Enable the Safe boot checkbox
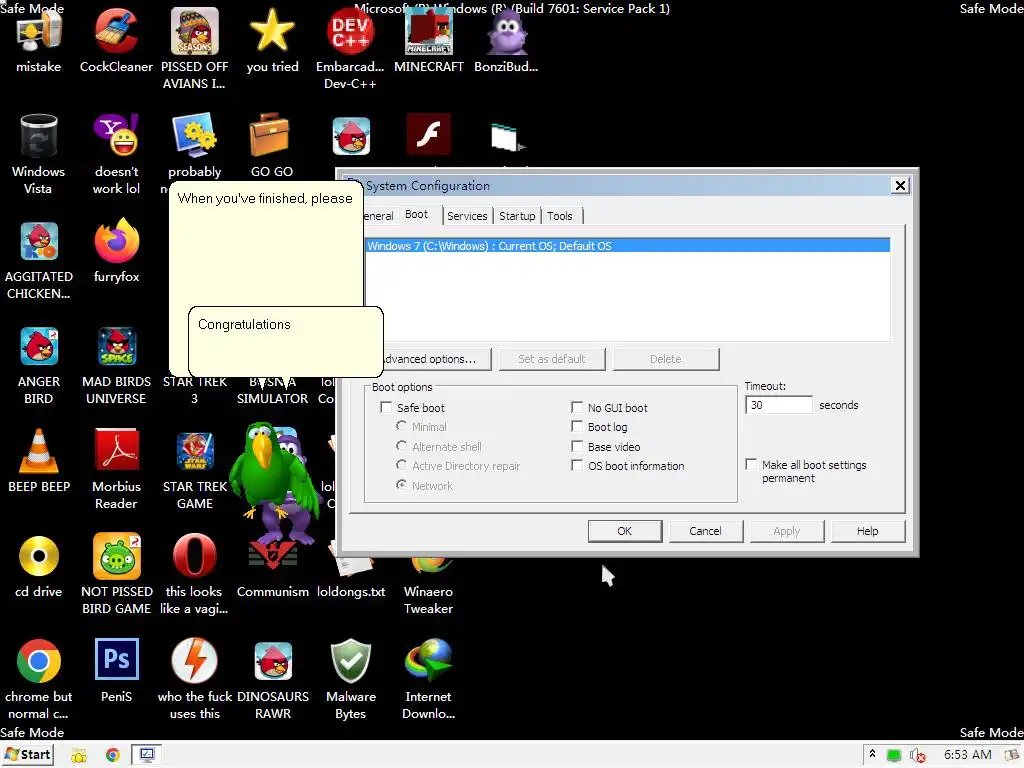The image size is (1024, 768). click(386, 408)
